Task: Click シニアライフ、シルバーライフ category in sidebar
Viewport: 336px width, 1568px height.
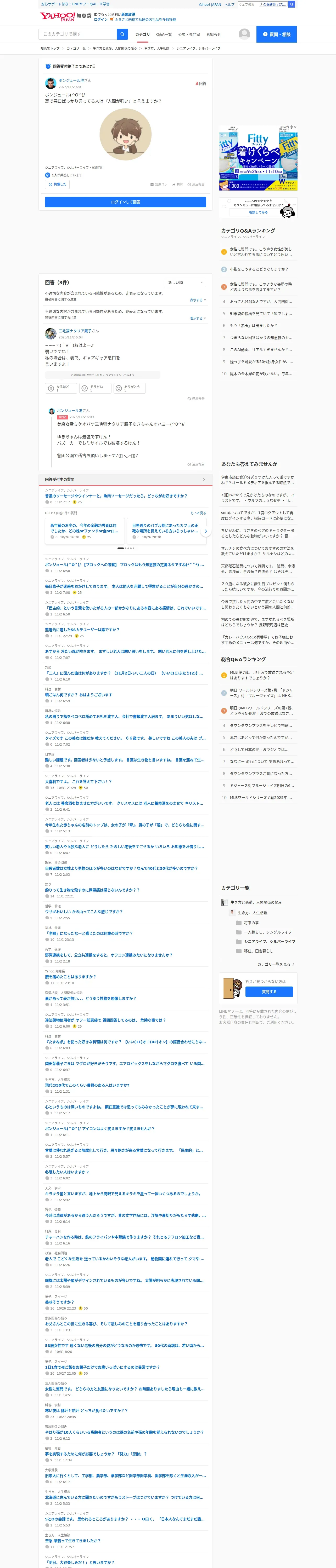Action: click(x=270, y=942)
